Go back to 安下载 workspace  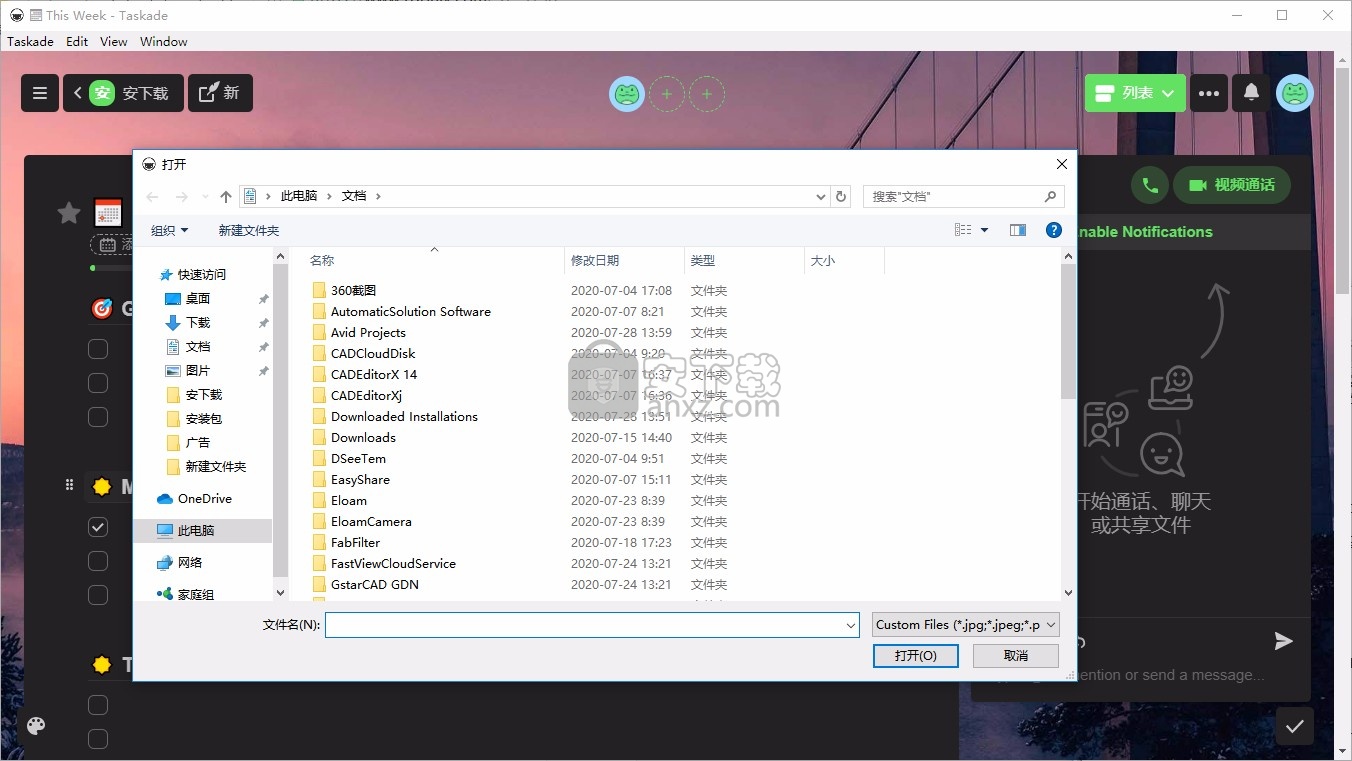(123, 93)
